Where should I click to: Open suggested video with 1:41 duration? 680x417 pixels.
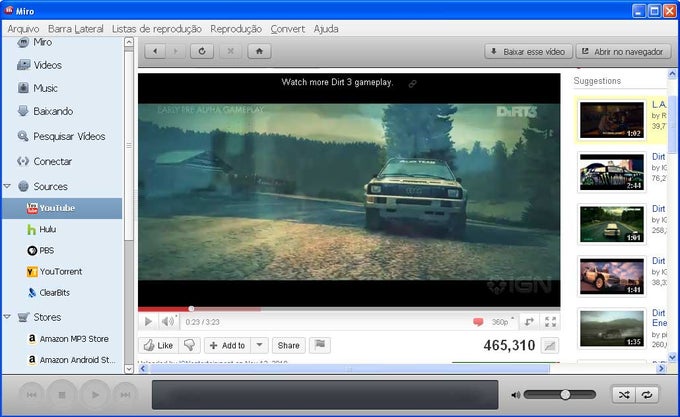tap(611, 276)
